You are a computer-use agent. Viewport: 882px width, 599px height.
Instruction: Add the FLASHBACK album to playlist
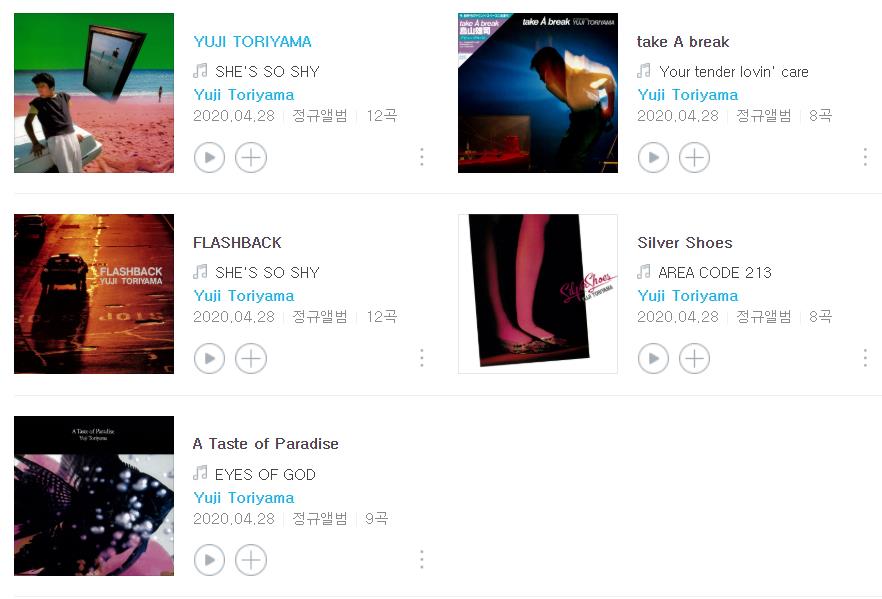[x=251, y=358]
